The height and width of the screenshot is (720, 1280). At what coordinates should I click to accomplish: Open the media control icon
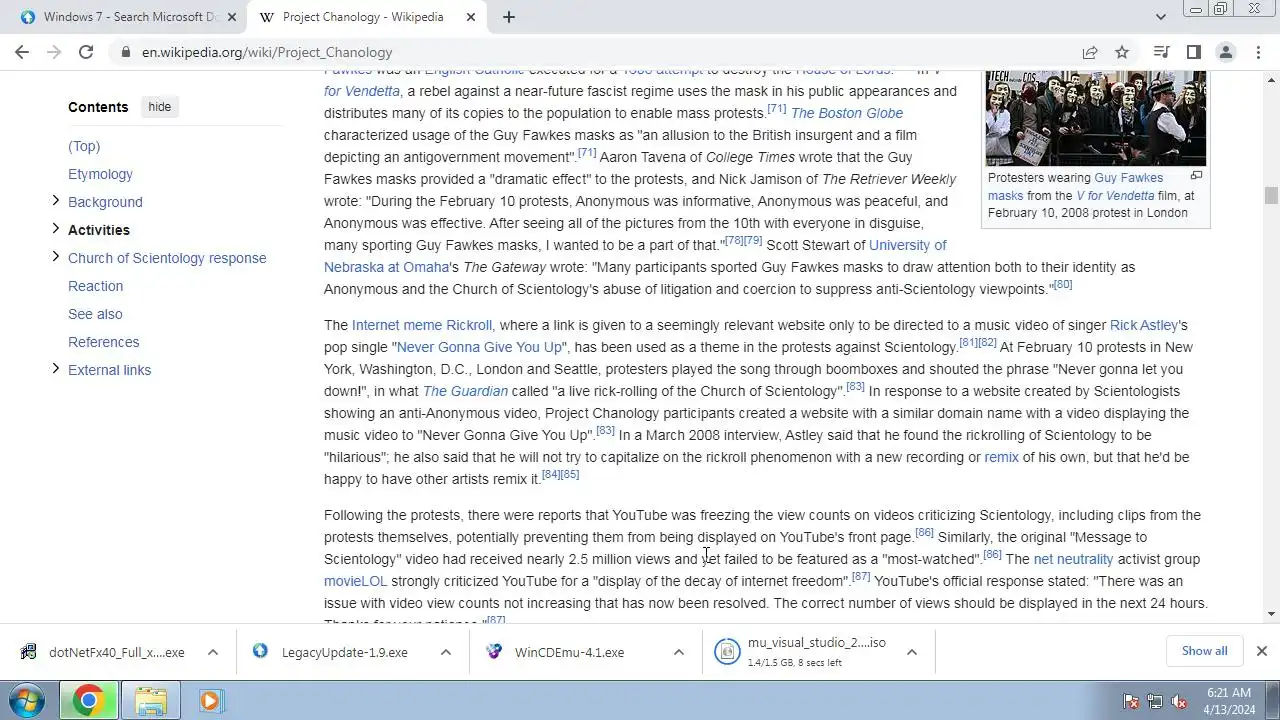pyautogui.click(x=1161, y=52)
